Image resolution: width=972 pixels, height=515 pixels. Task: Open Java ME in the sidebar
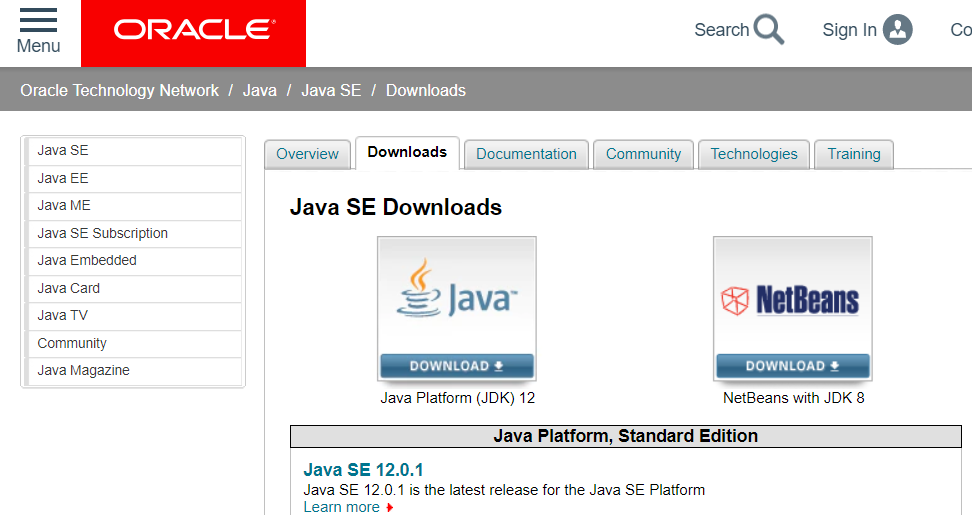[133, 206]
